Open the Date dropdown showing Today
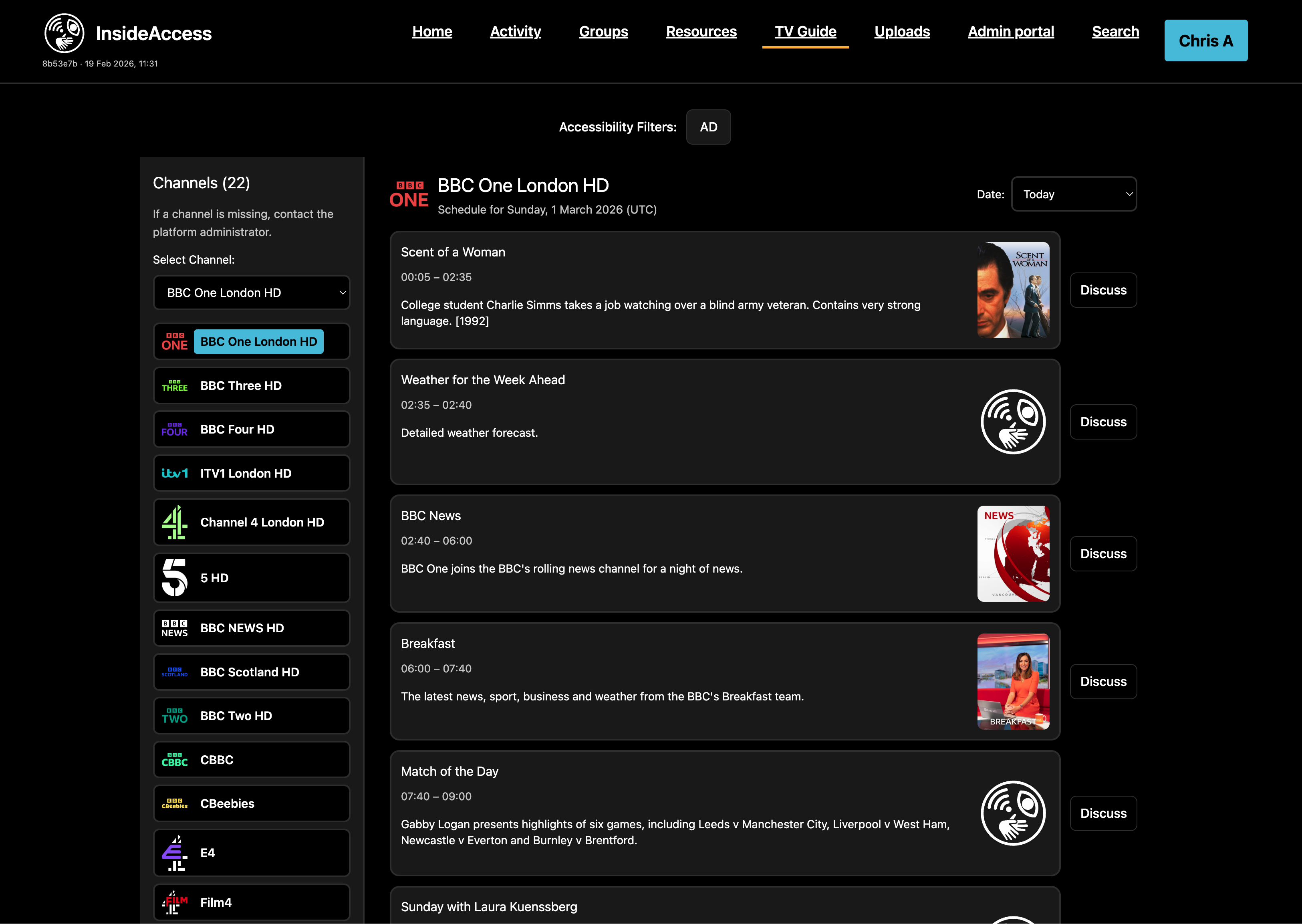This screenshot has height=924, width=1302. (1074, 194)
